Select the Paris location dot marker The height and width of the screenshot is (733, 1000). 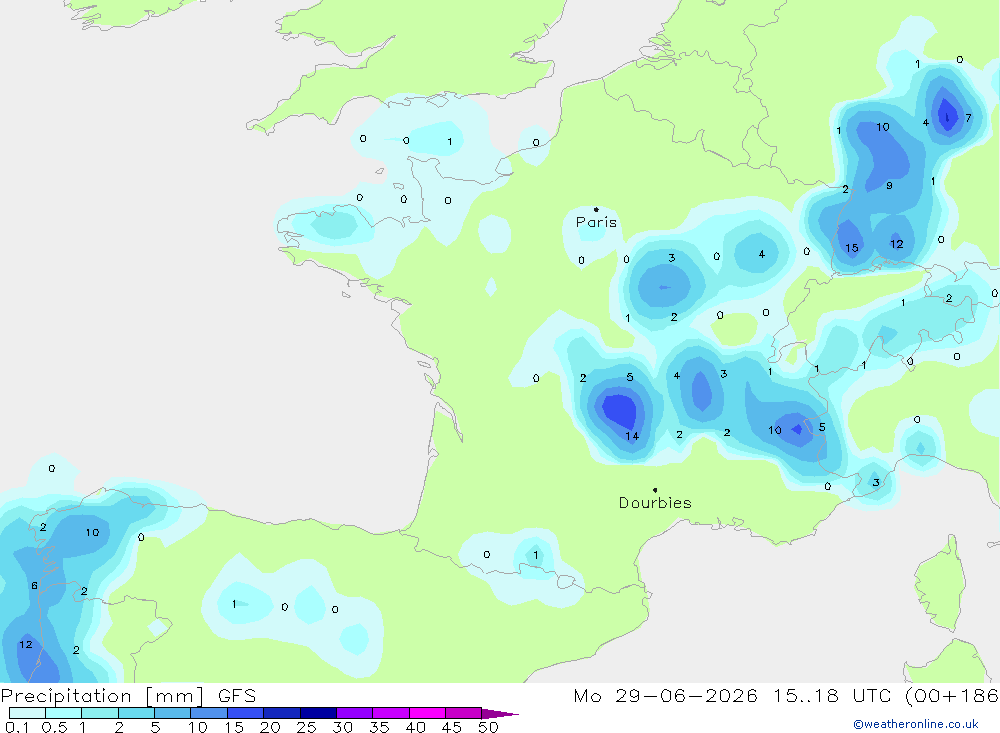point(596,209)
